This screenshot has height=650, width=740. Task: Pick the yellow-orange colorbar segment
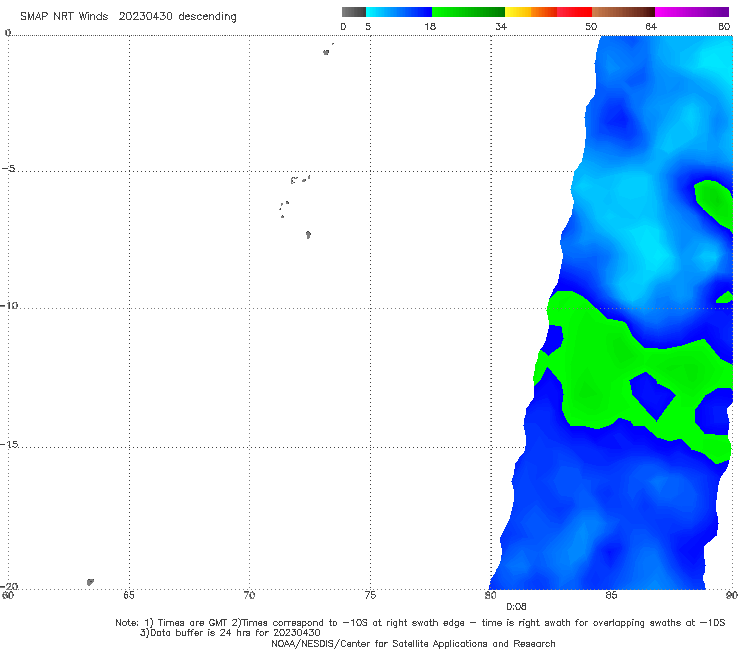pos(530,12)
